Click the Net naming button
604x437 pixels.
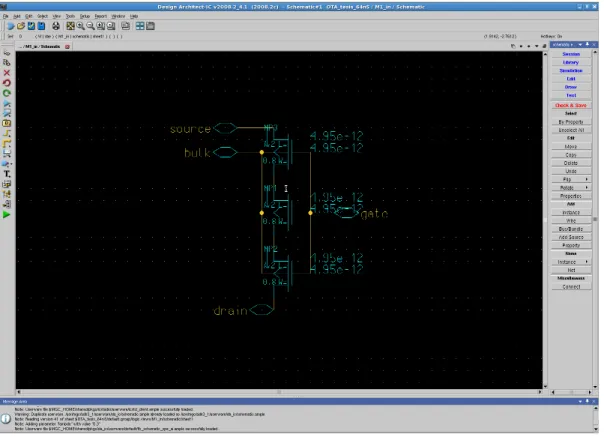point(571,270)
